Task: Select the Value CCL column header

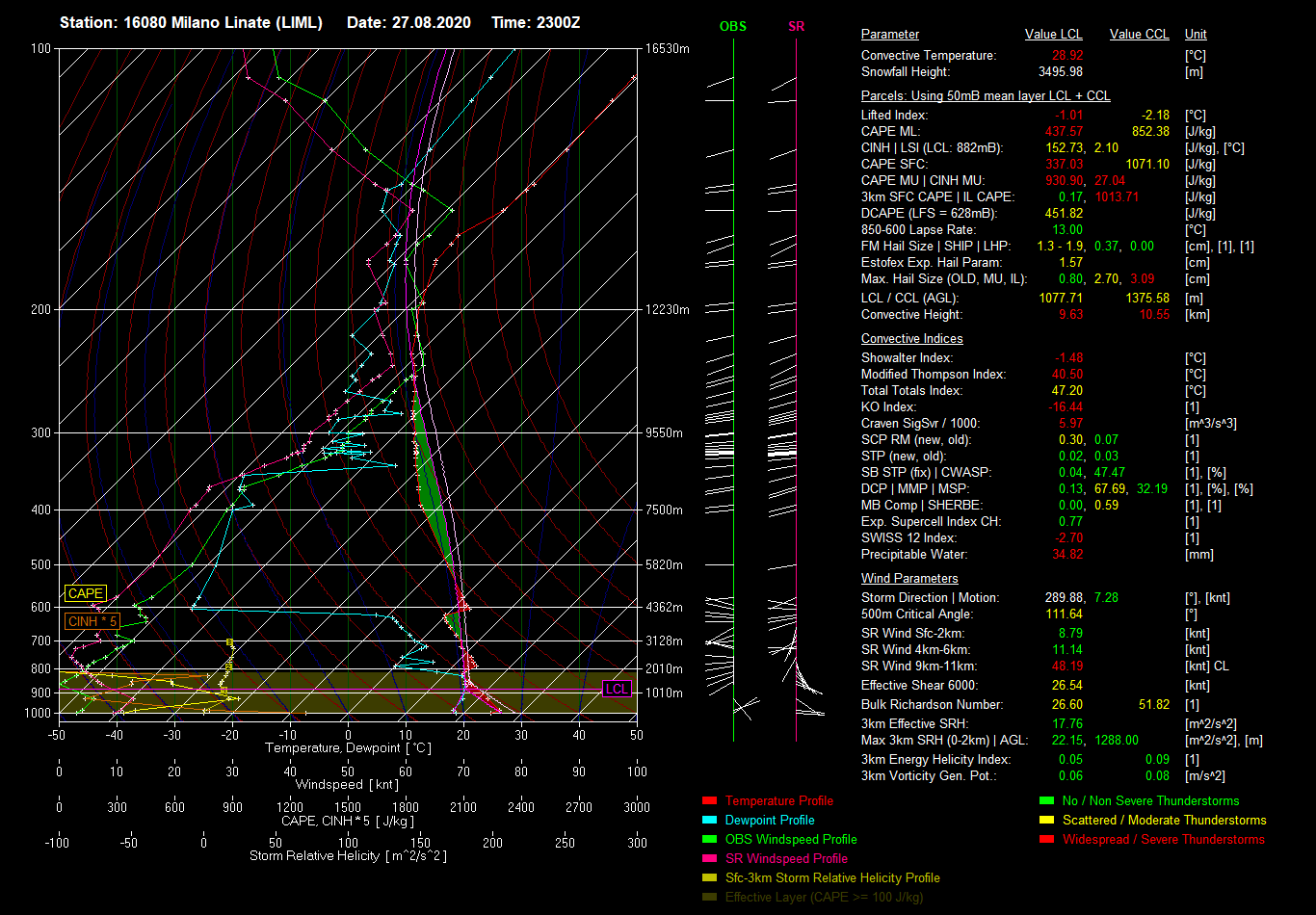Action: [x=1139, y=35]
